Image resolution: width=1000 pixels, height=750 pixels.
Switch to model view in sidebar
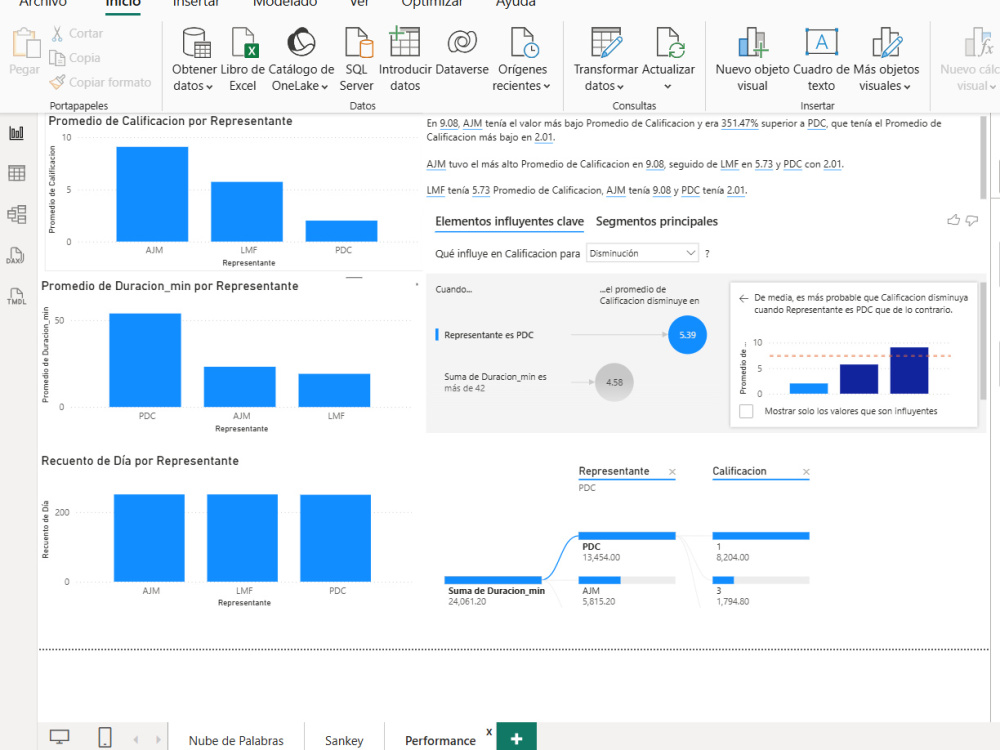pyautogui.click(x=17, y=214)
